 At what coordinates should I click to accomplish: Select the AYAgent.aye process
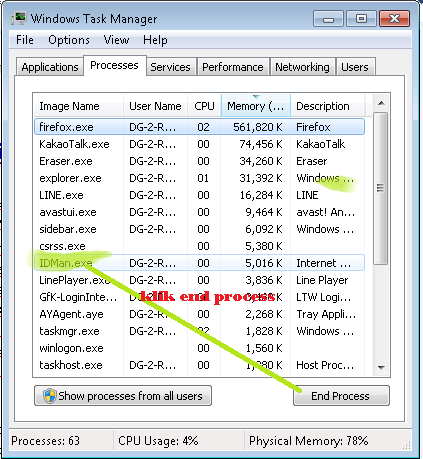pos(199,314)
